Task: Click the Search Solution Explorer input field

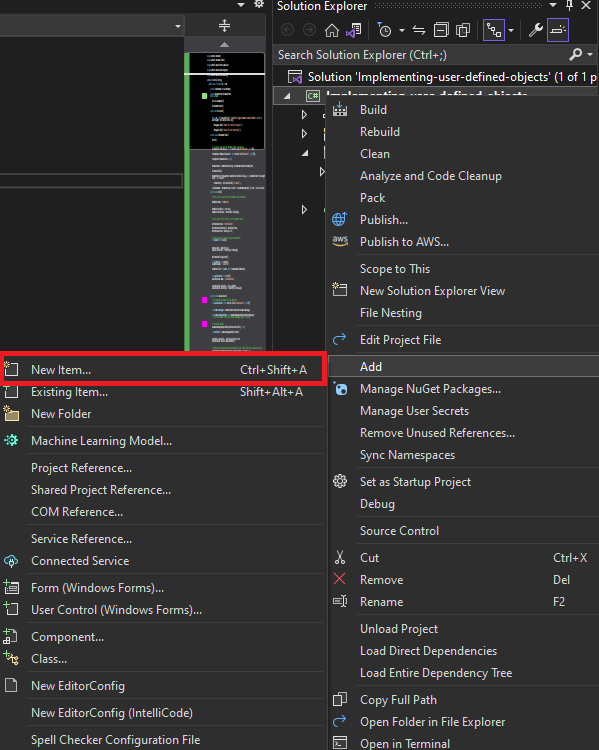Action: (x=421, y=55)
